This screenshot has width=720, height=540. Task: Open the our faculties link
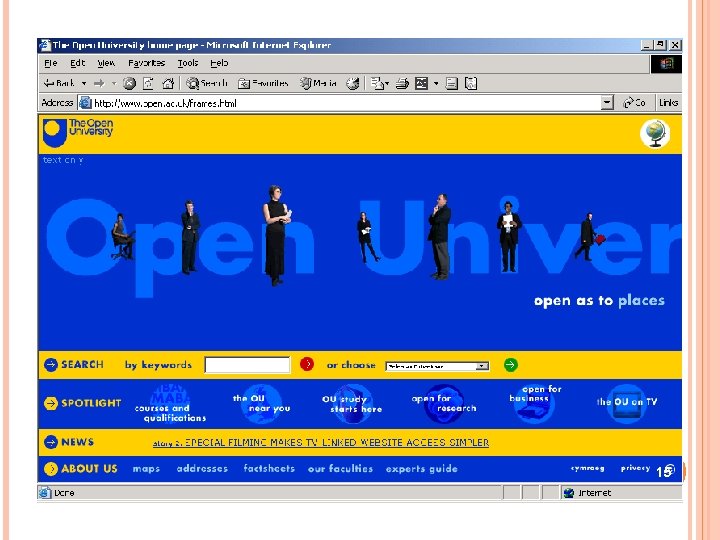point(340,469)
